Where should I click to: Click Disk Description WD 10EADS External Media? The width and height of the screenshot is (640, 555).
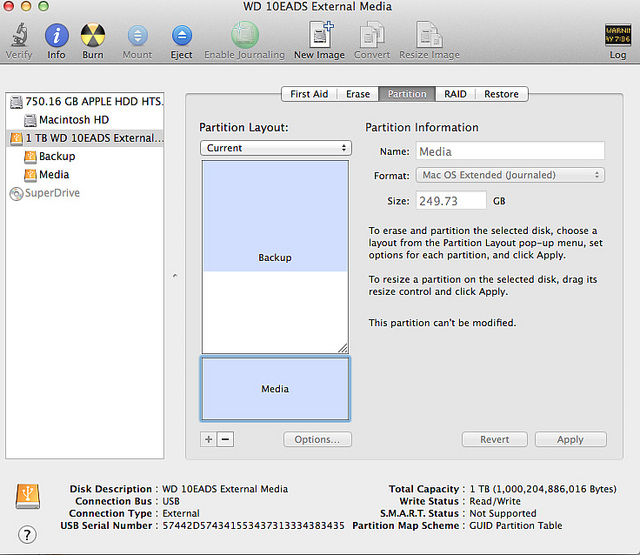(225, 489)
